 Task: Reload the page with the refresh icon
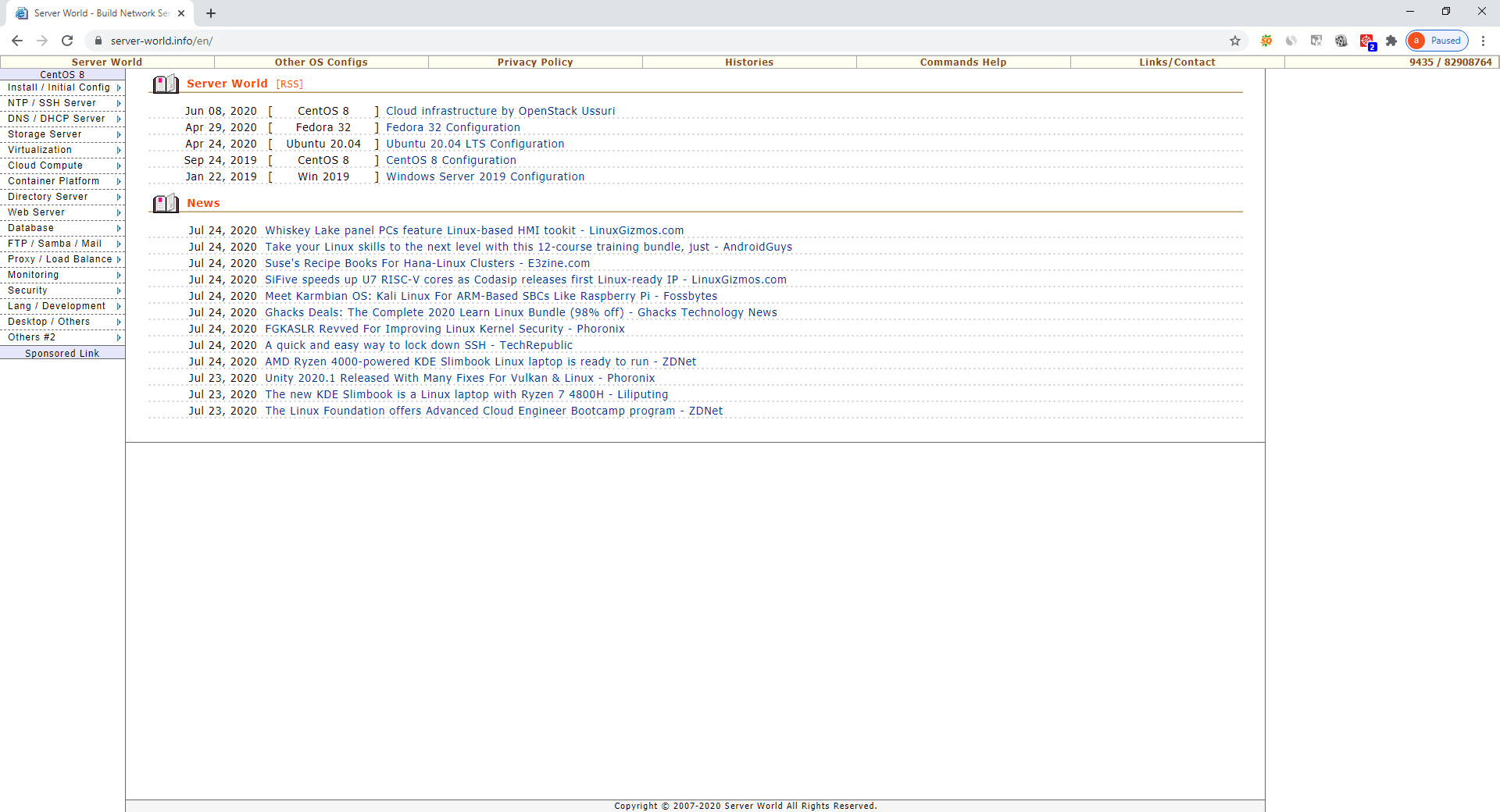click(x=67, y=41)
